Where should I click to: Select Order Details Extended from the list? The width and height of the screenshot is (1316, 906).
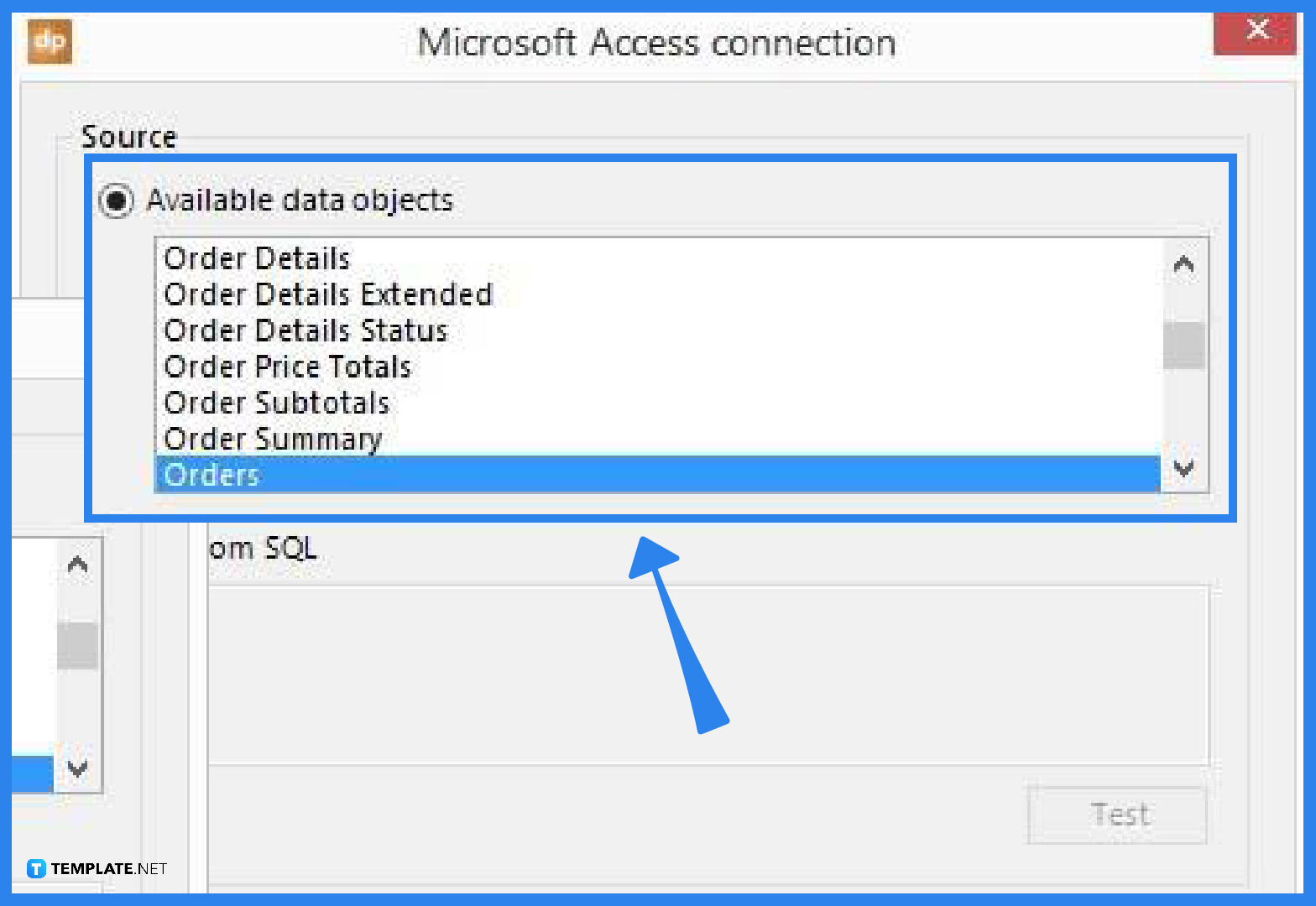point(329,294)
